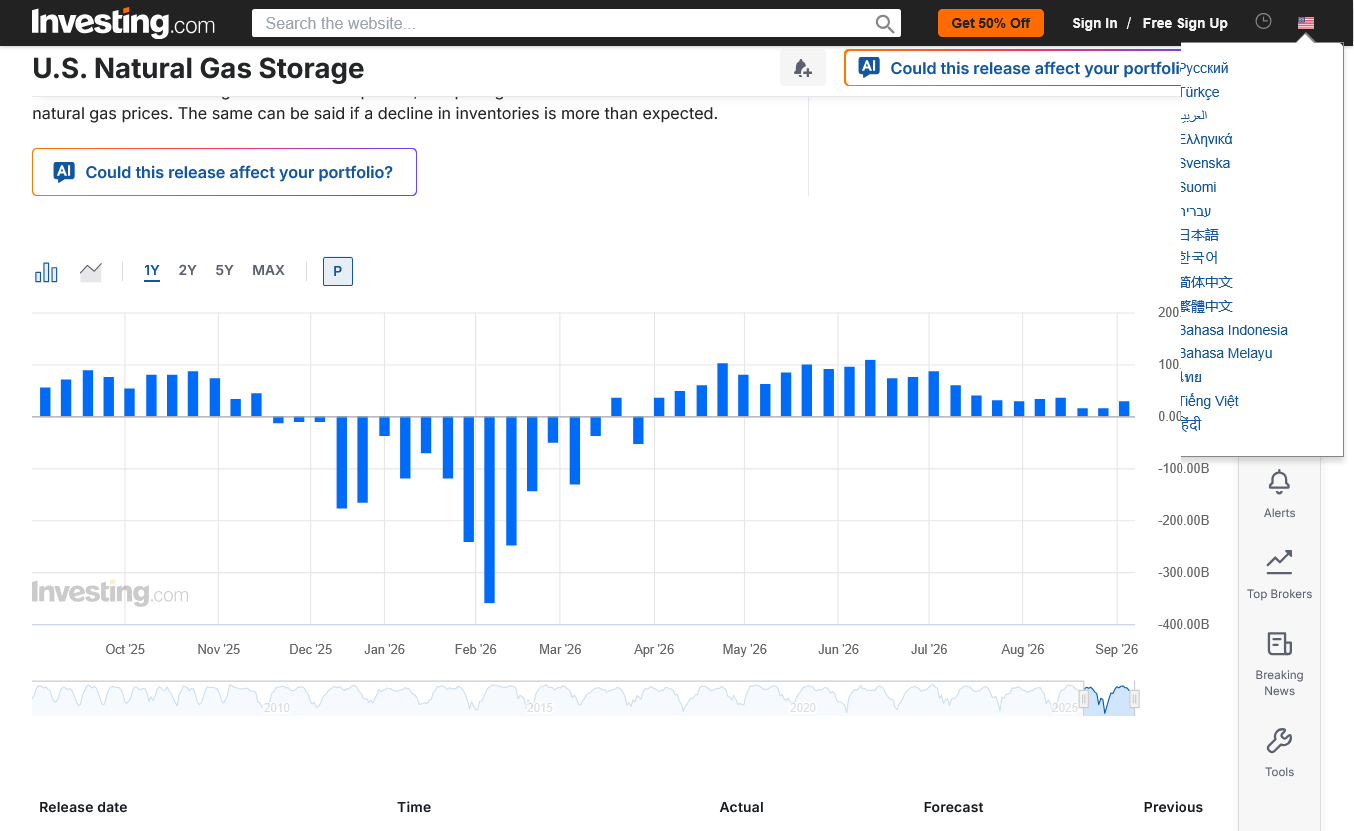Open the Sign In link
The image size is (1354, 831).
point(1095,23)
